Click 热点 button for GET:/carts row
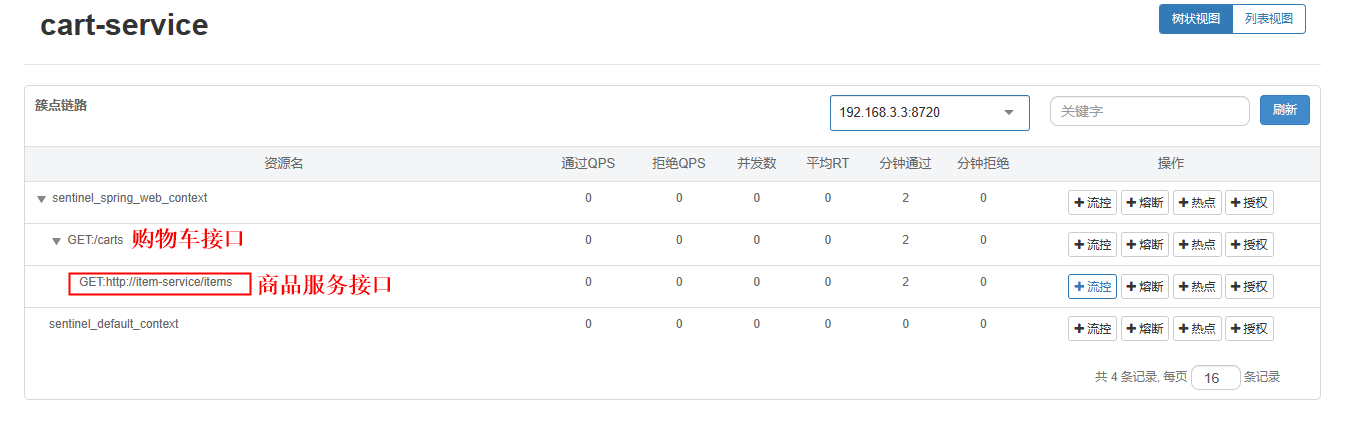Viewport: 1348px width, 437px height. click(1196, 245)
